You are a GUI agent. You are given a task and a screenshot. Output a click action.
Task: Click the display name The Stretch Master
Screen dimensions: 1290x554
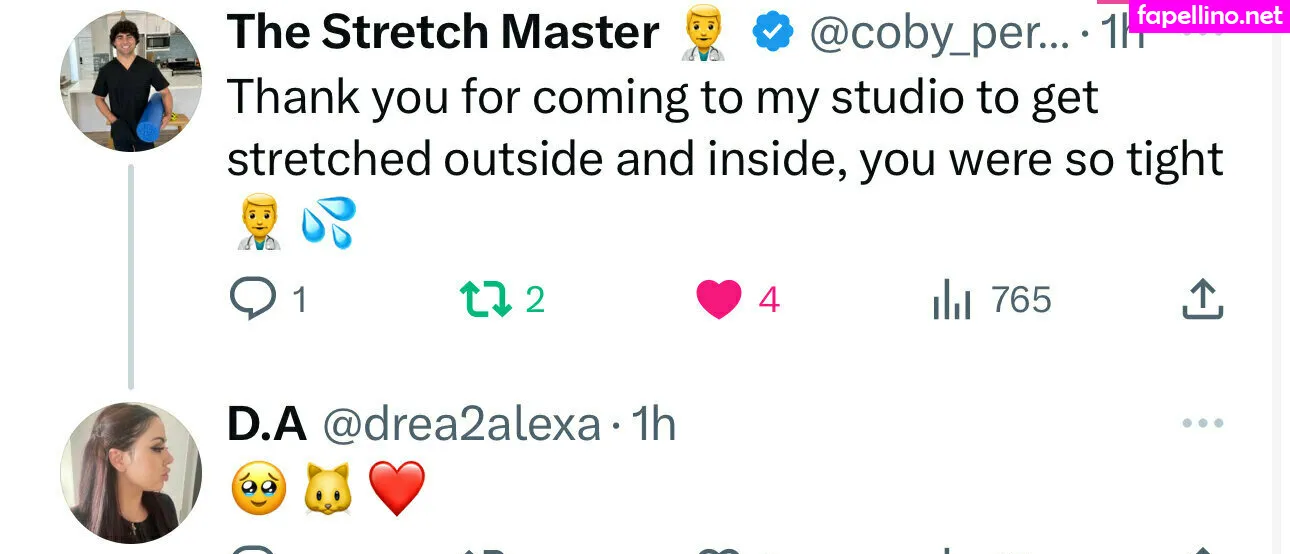click(x=443, y=34)
